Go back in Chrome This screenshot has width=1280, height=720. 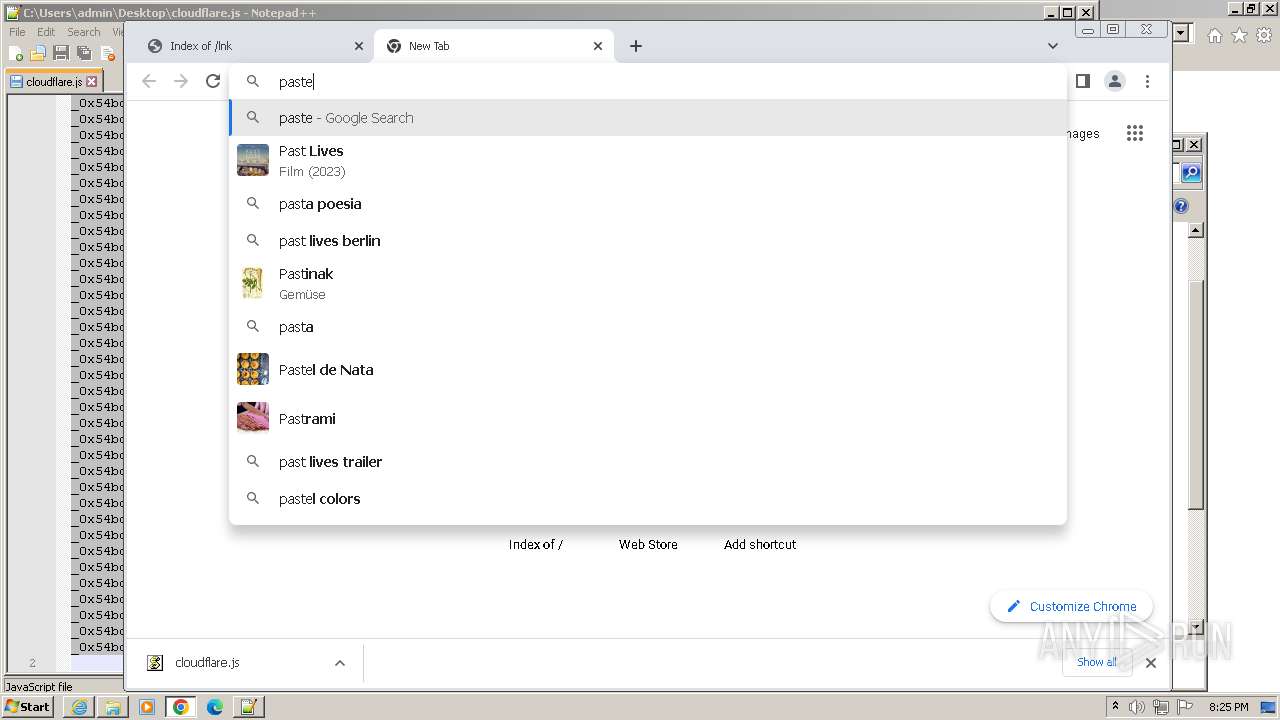click(149, 81)
